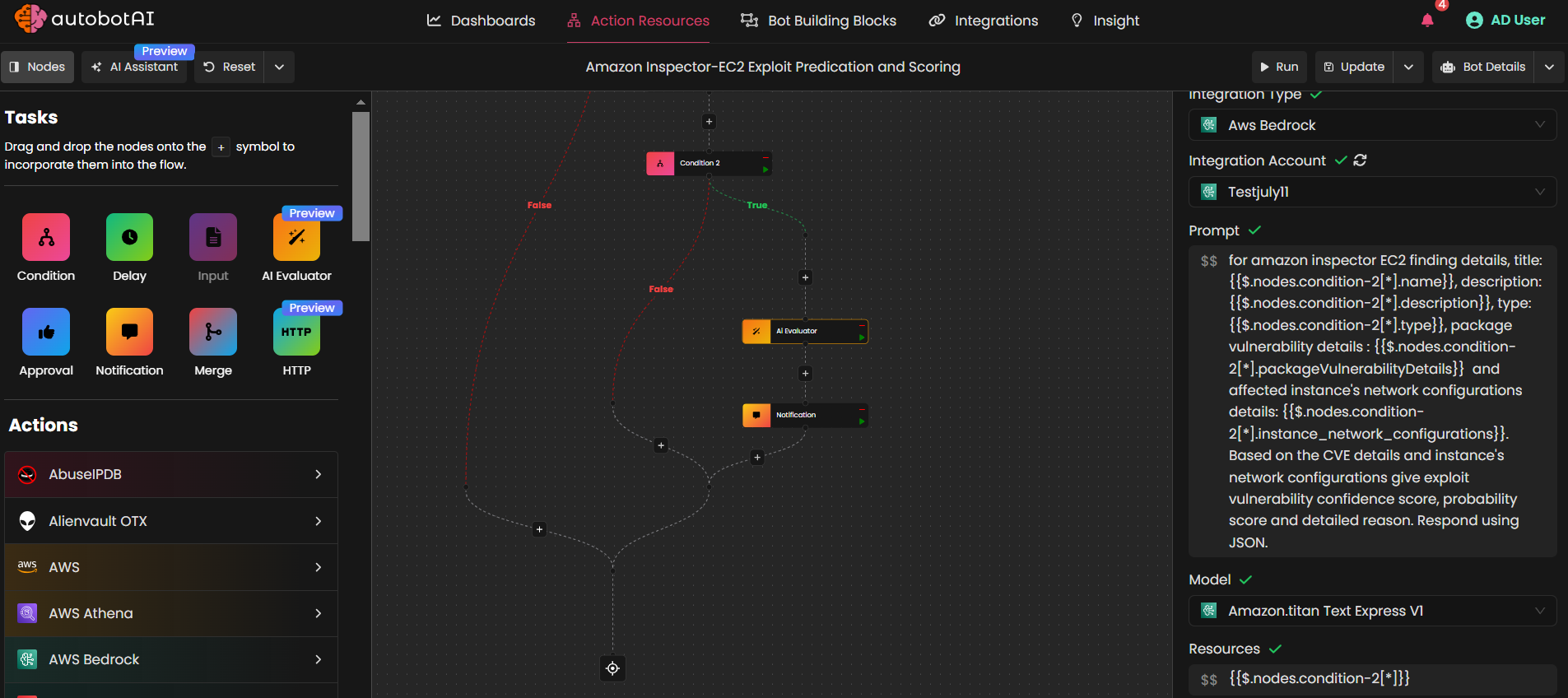
Task: Open the Integration Account Testjuly11 dropdown
Action: (x=1372, y=192)
